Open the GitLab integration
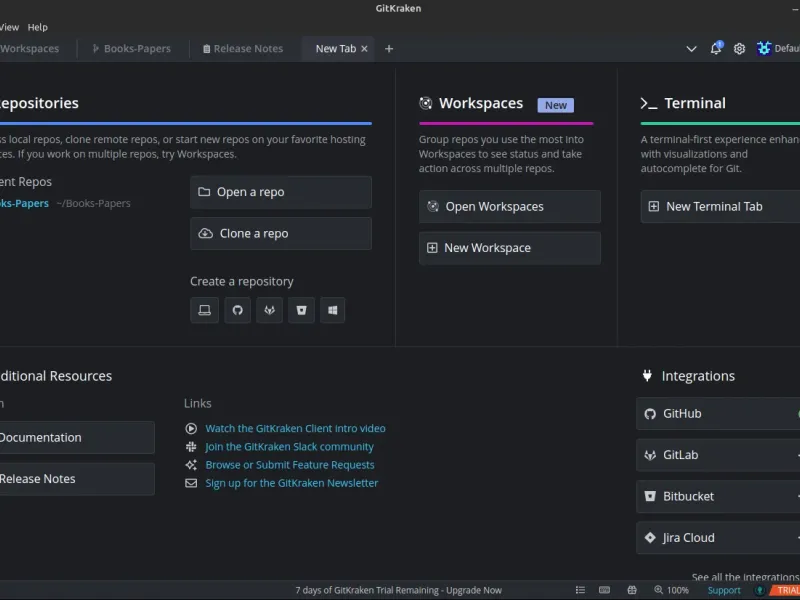The image size is (800, 600). coord(718,455)
